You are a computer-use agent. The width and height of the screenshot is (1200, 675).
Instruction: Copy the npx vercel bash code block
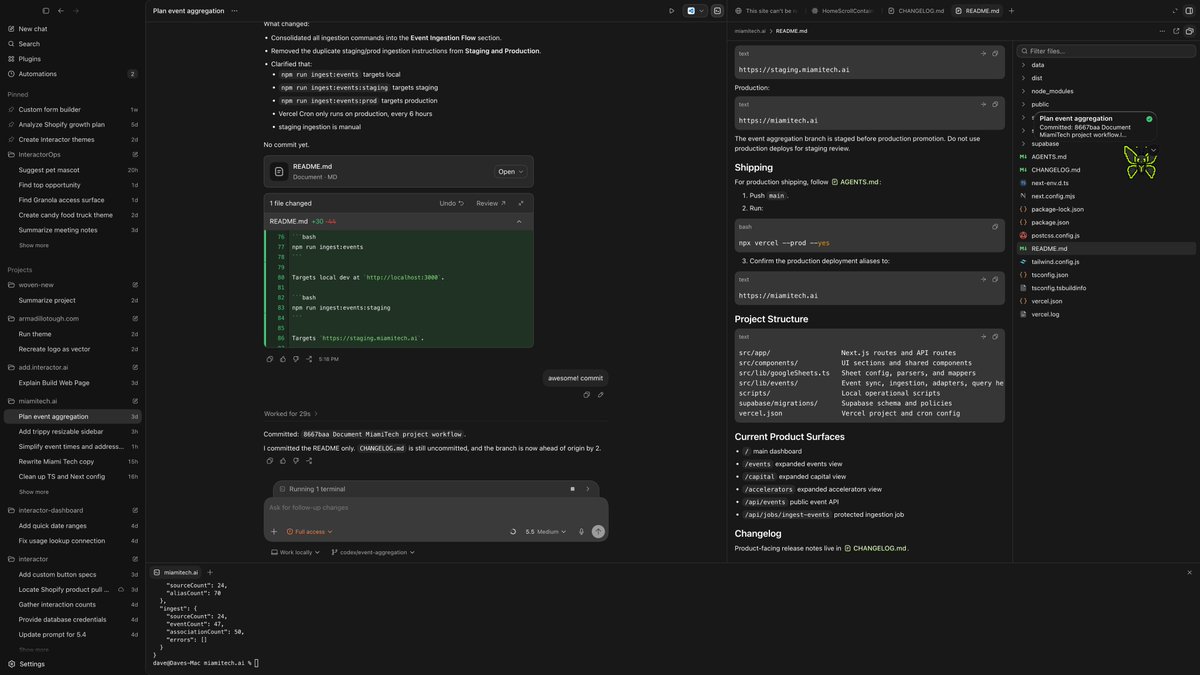pyautogui.click(x=995, y=227)
